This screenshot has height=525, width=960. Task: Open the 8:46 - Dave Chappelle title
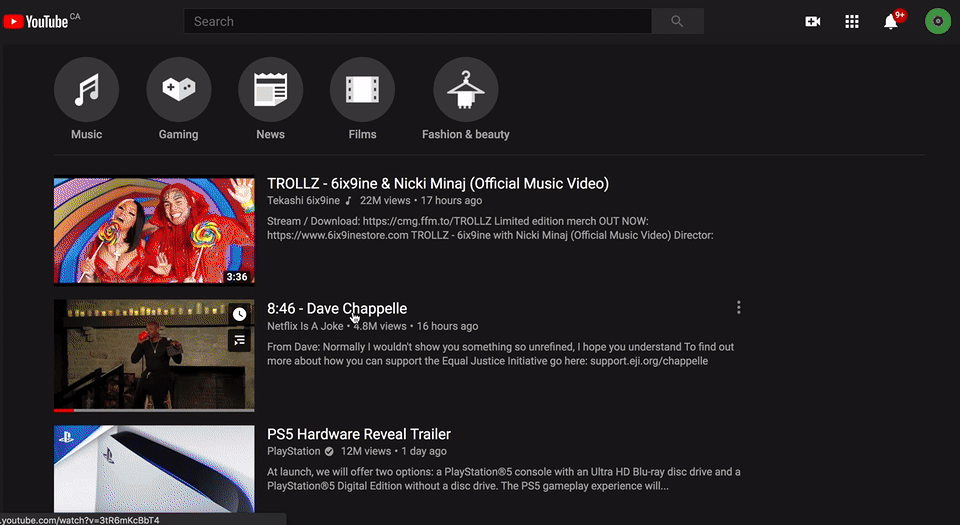(x=337, y=308)
